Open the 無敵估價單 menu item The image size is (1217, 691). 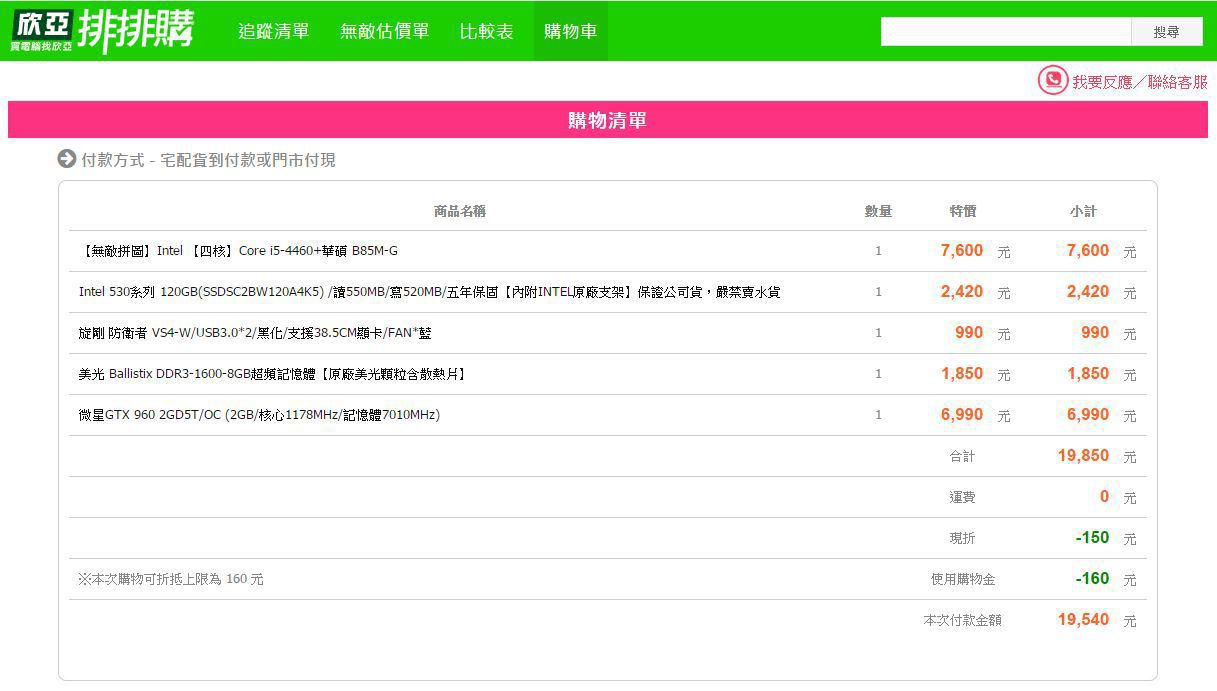click(x=385, y=31)
